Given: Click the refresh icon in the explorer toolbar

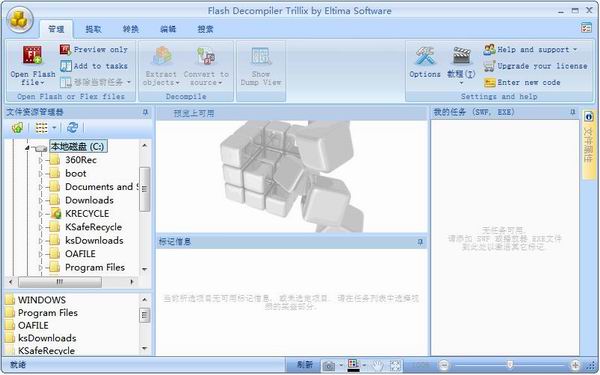Looking at the screenshot, I should (x=72, y=127).
